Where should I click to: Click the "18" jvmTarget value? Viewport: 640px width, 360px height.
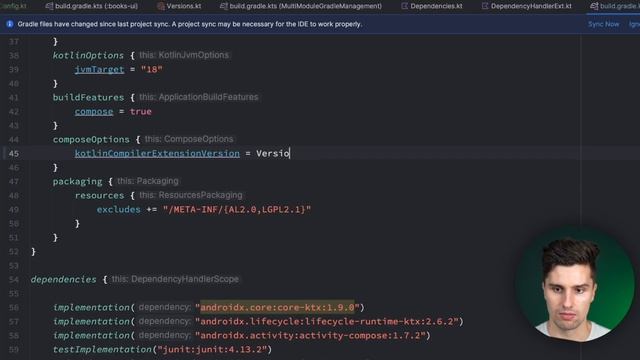point(151,69)
